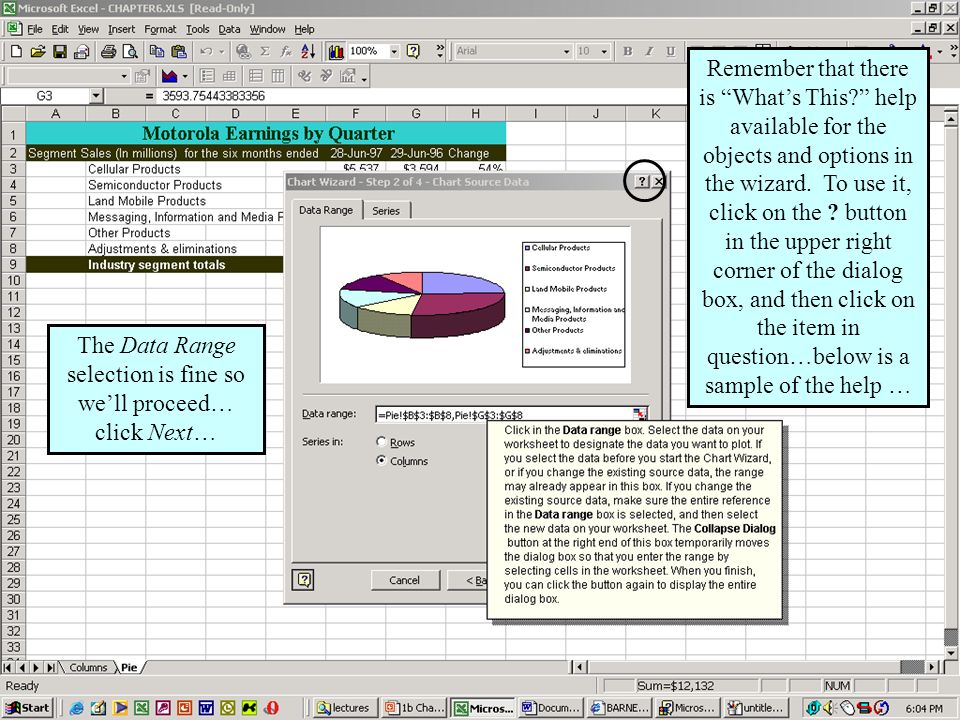Switch to the Series tab in Chart Wizard

[x=386, y=211]
